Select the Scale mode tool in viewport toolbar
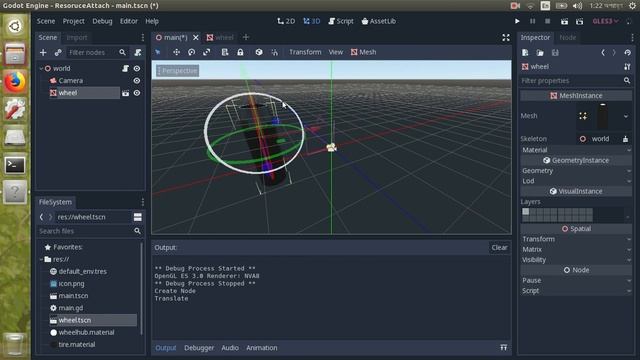 point(207,52)
